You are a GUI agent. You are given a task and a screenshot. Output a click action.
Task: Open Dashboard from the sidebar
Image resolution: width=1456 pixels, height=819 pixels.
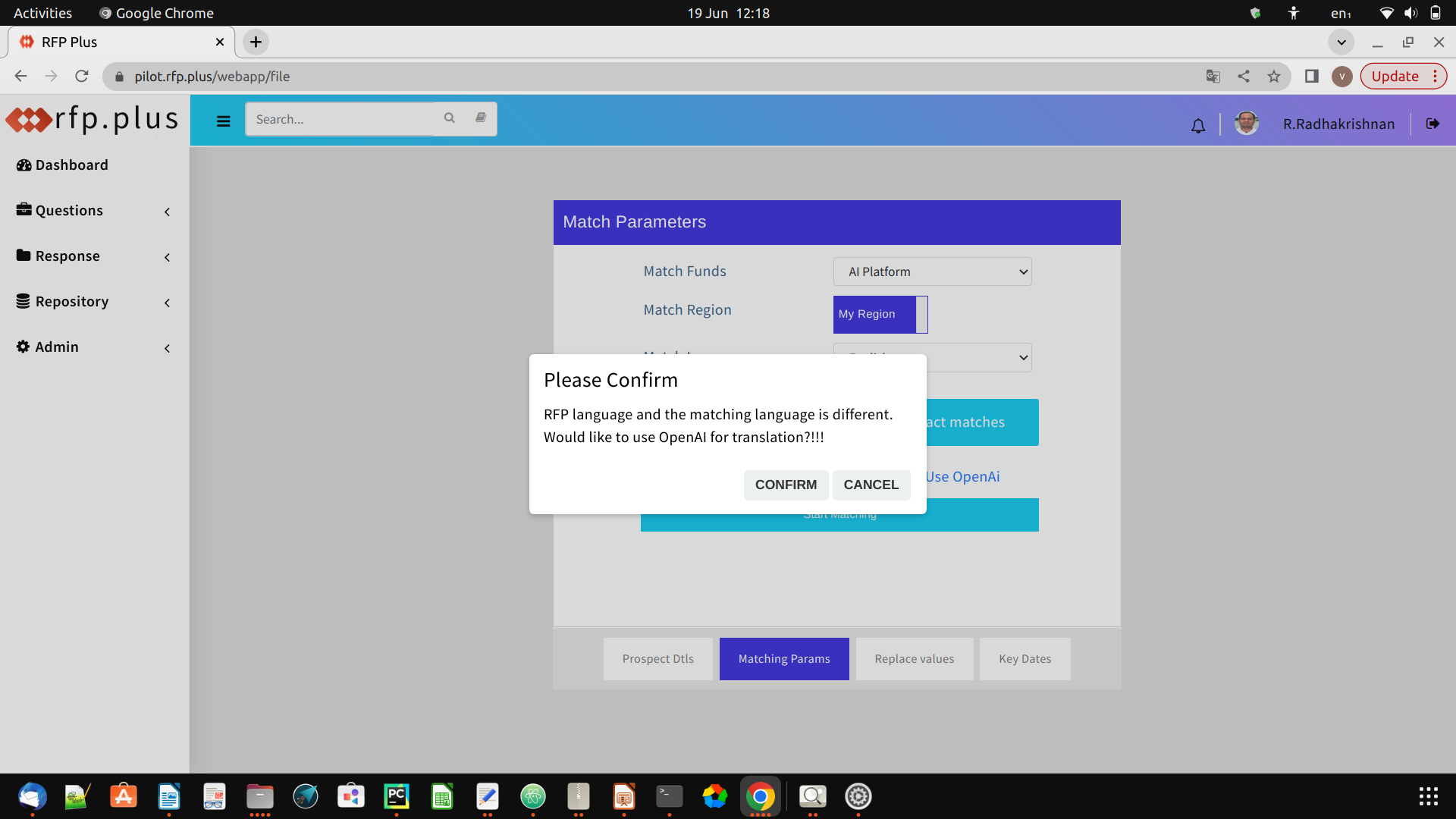tap(71, 165)
